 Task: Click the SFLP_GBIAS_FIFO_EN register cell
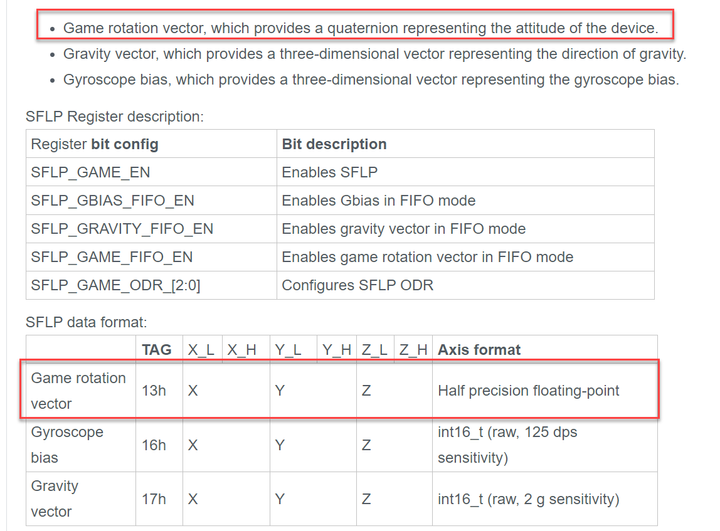(x=113, y=200)
